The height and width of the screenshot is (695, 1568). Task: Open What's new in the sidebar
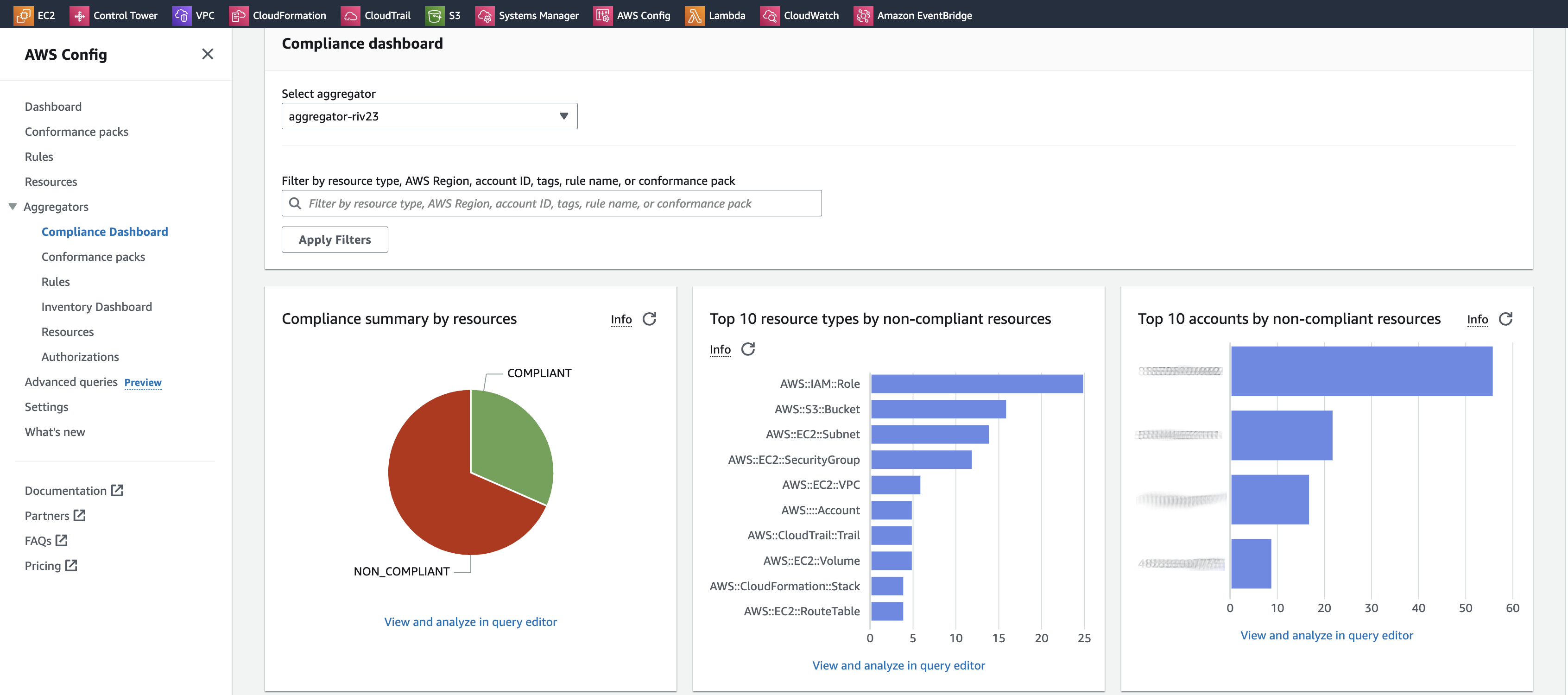pos(55,431)
